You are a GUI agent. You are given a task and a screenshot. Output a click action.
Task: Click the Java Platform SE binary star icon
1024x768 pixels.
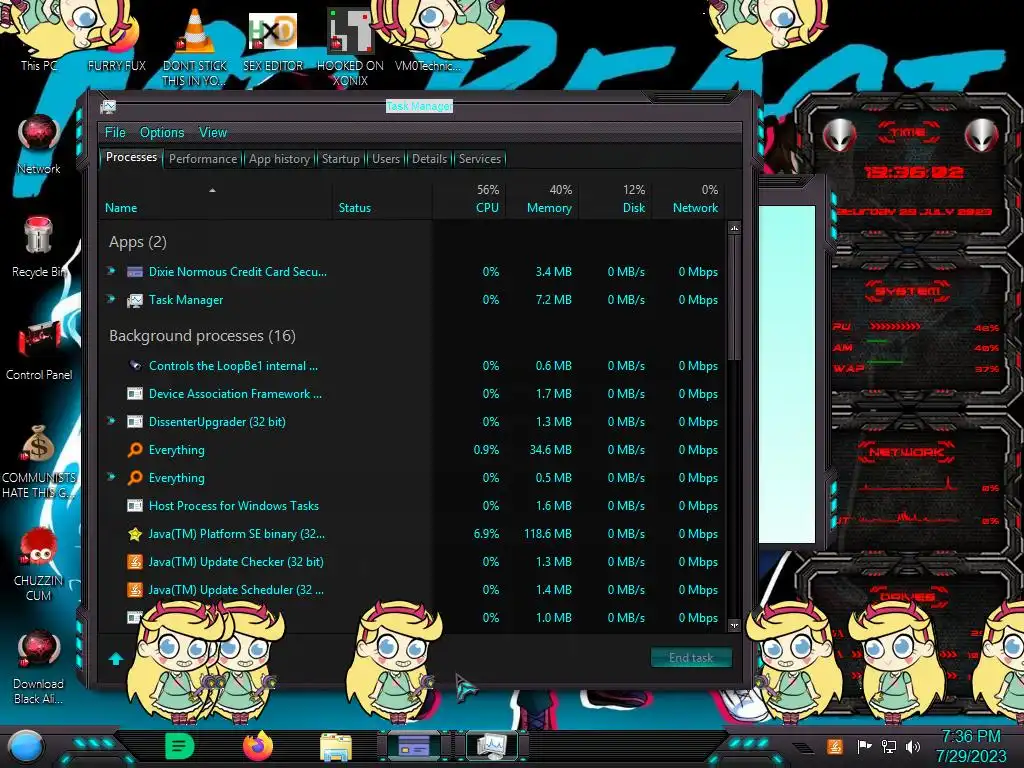pos(135,534)
